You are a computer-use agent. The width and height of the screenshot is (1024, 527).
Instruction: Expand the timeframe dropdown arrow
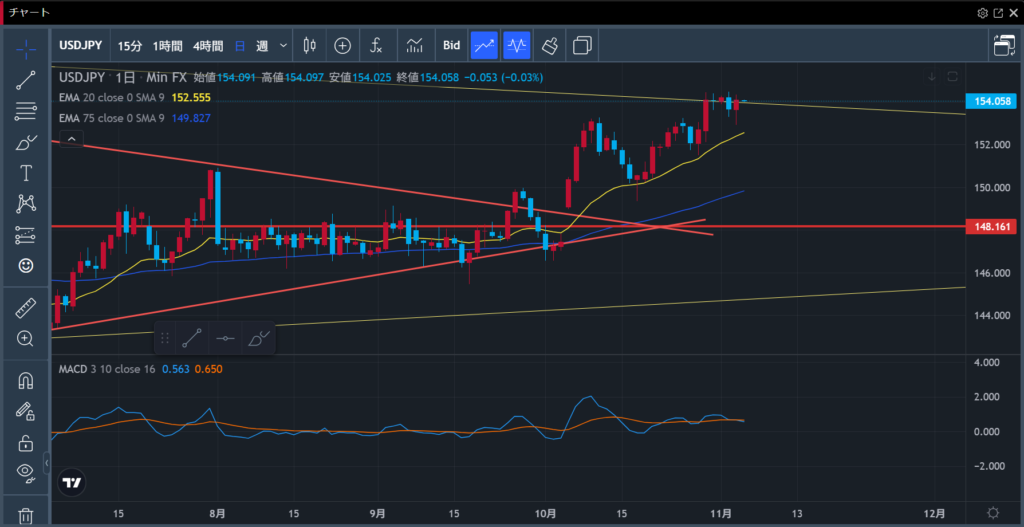pos(284,46)
